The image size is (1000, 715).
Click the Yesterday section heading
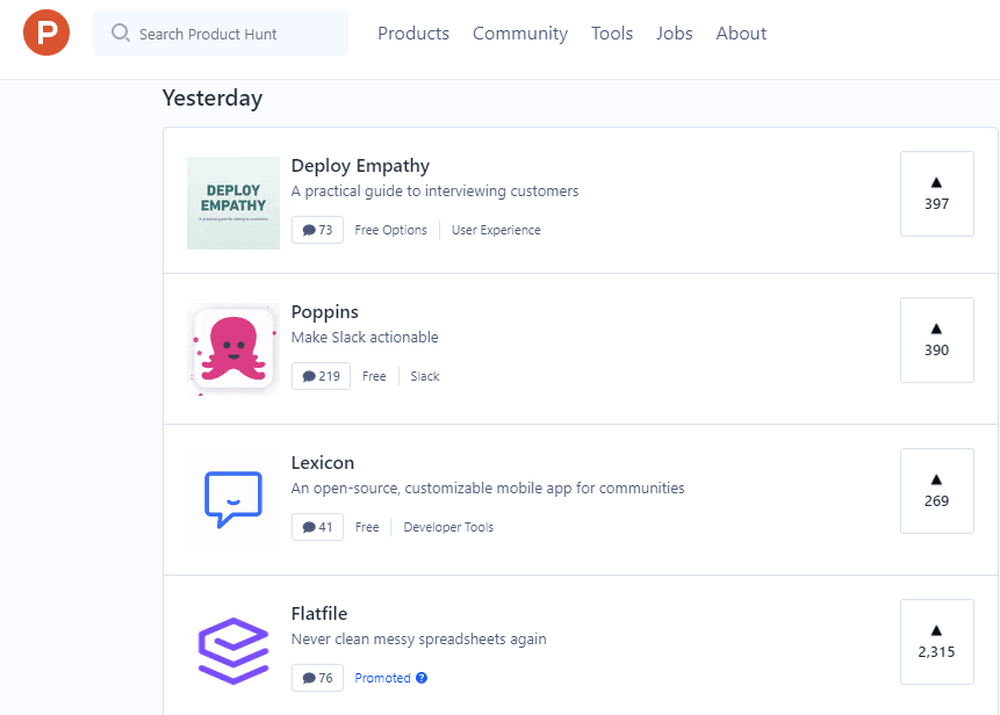(212, 98)
